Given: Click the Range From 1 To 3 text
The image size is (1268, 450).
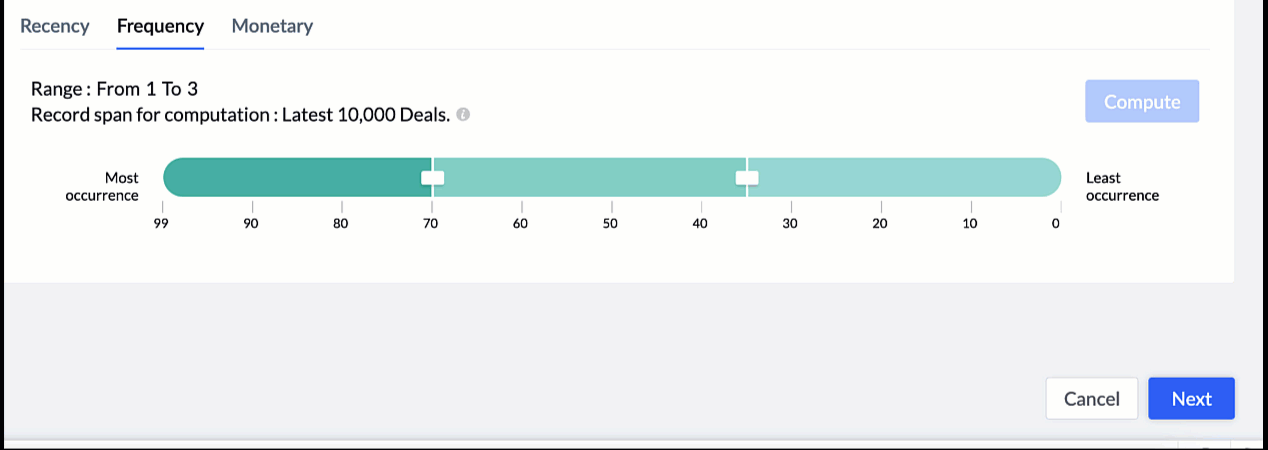Looking at the screenshot, I should (115, 89).
